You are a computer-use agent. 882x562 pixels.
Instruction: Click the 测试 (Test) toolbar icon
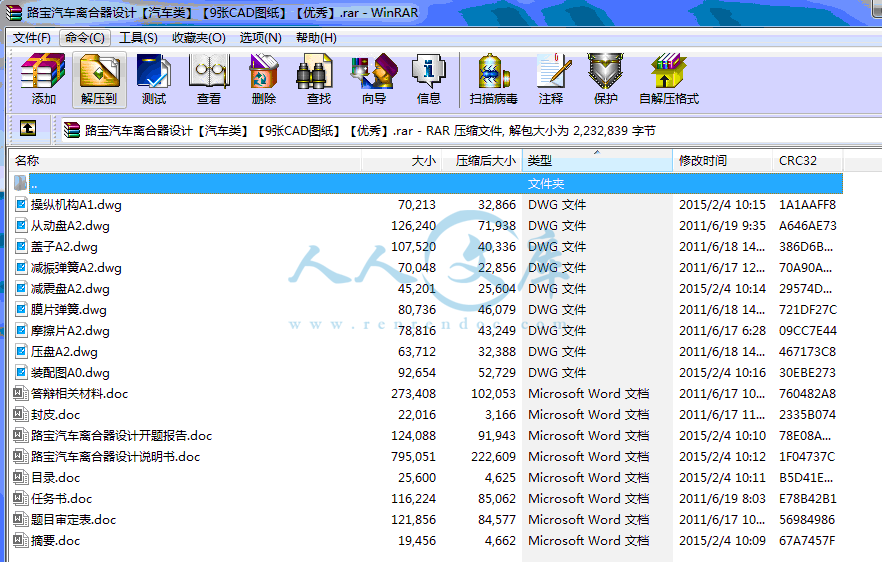pos(154,79)
